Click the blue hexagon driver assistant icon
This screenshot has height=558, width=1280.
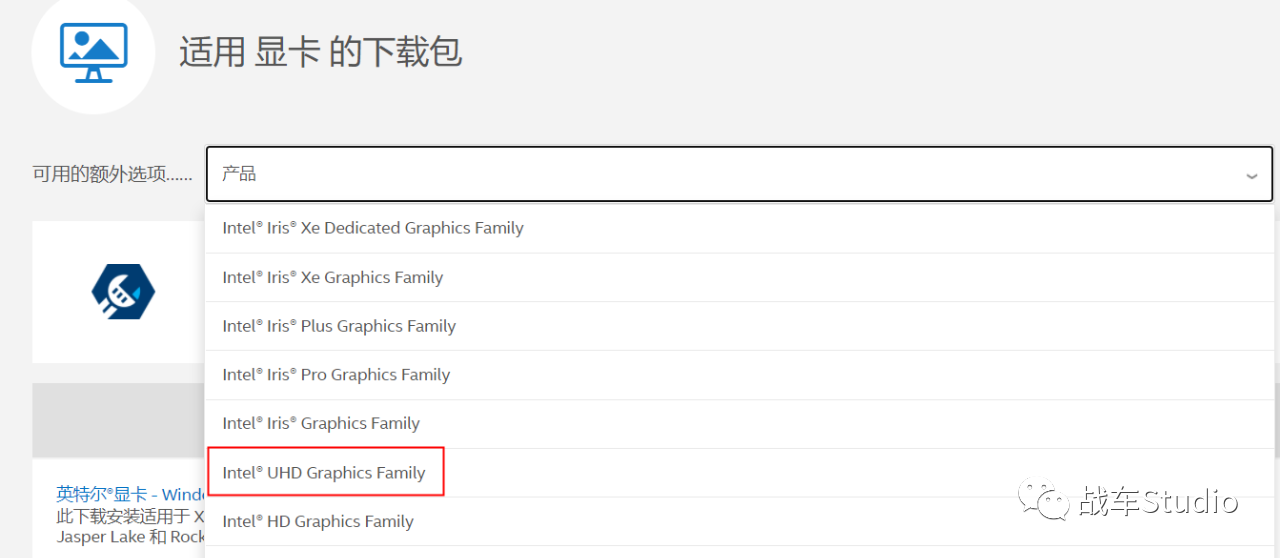(x=124, y=292)
